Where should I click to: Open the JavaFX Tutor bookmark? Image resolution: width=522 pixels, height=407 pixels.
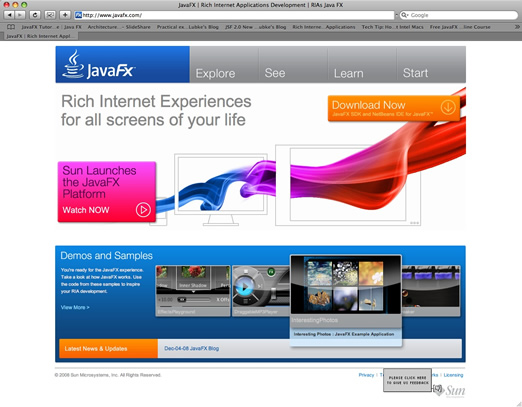point(51,27)
